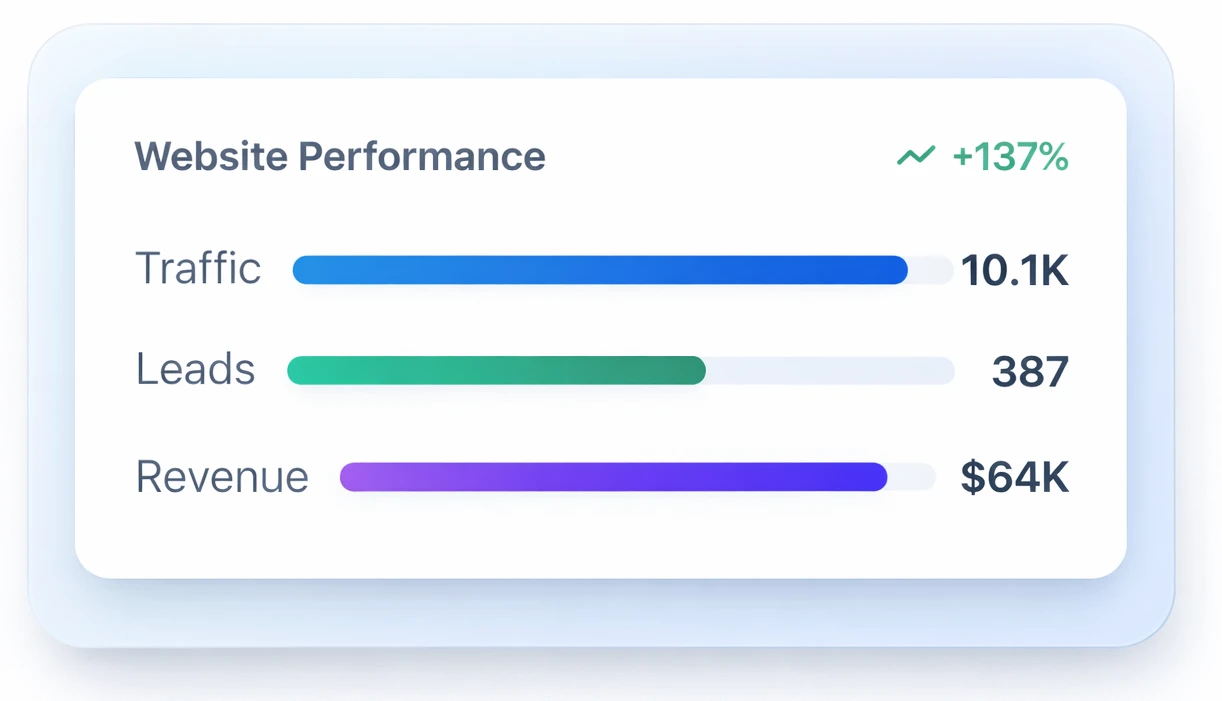Click the green upward trend arrow icon
This screenshot has height=701, width=1222.
coord(915,156)
